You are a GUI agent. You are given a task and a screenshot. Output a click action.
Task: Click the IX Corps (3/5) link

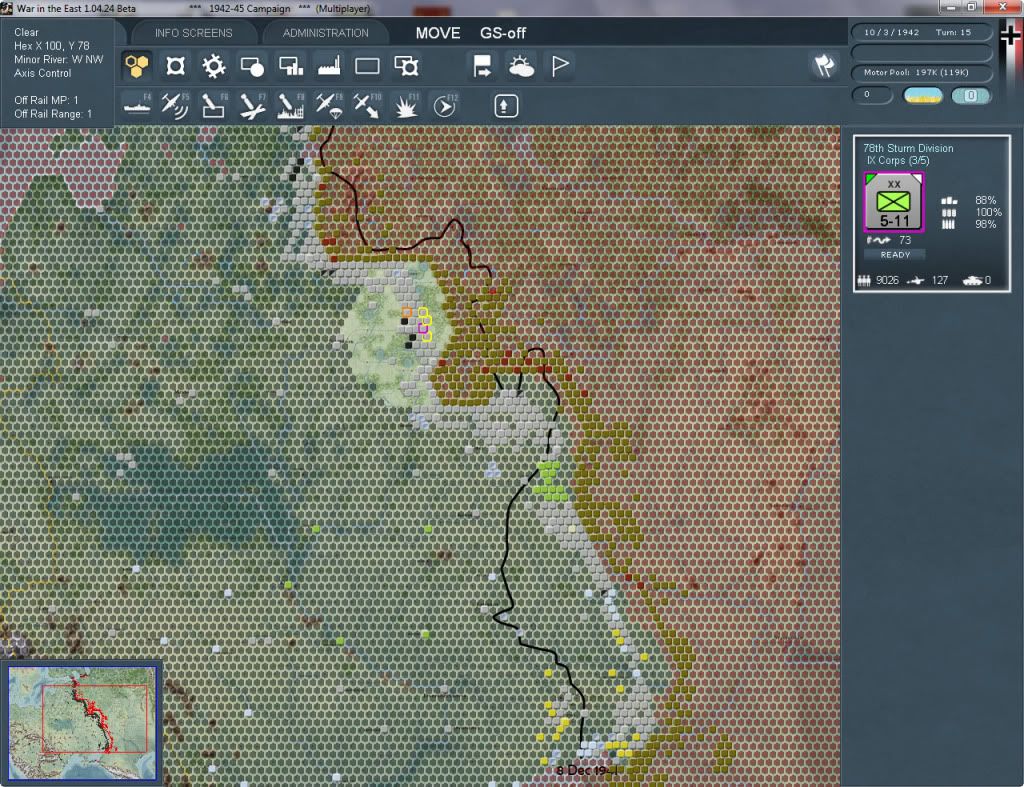[897, 161]
